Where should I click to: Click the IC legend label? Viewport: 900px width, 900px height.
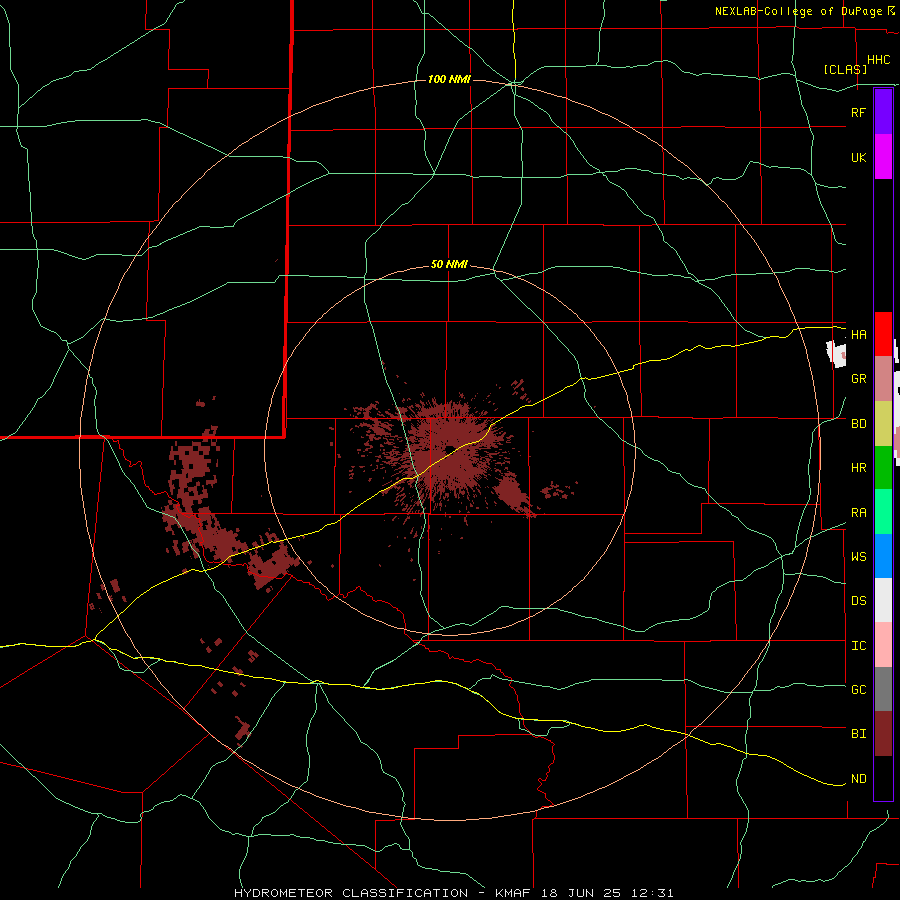[858, 646]
